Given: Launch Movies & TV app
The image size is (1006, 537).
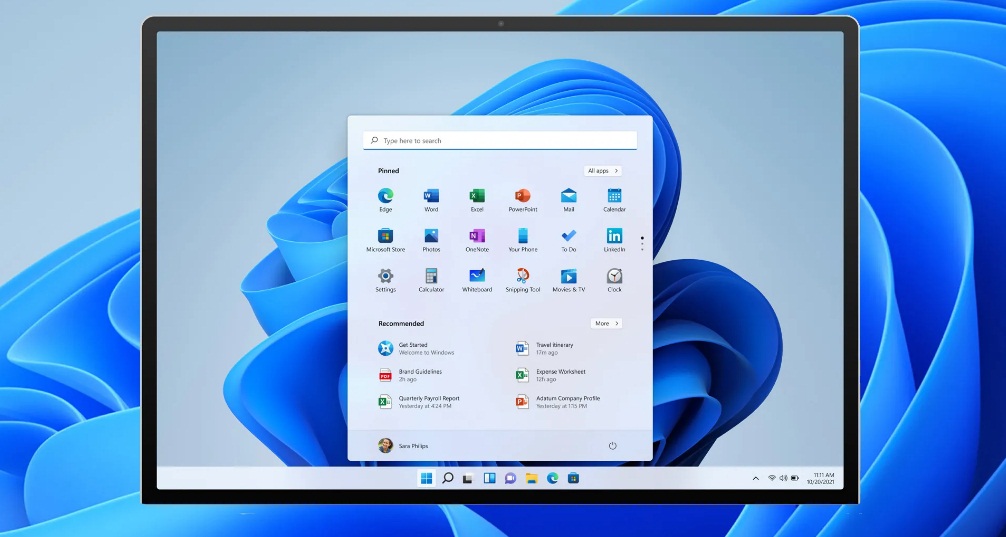Looking at the screenshot, I should pyautogui.click(x=568, y=276).
